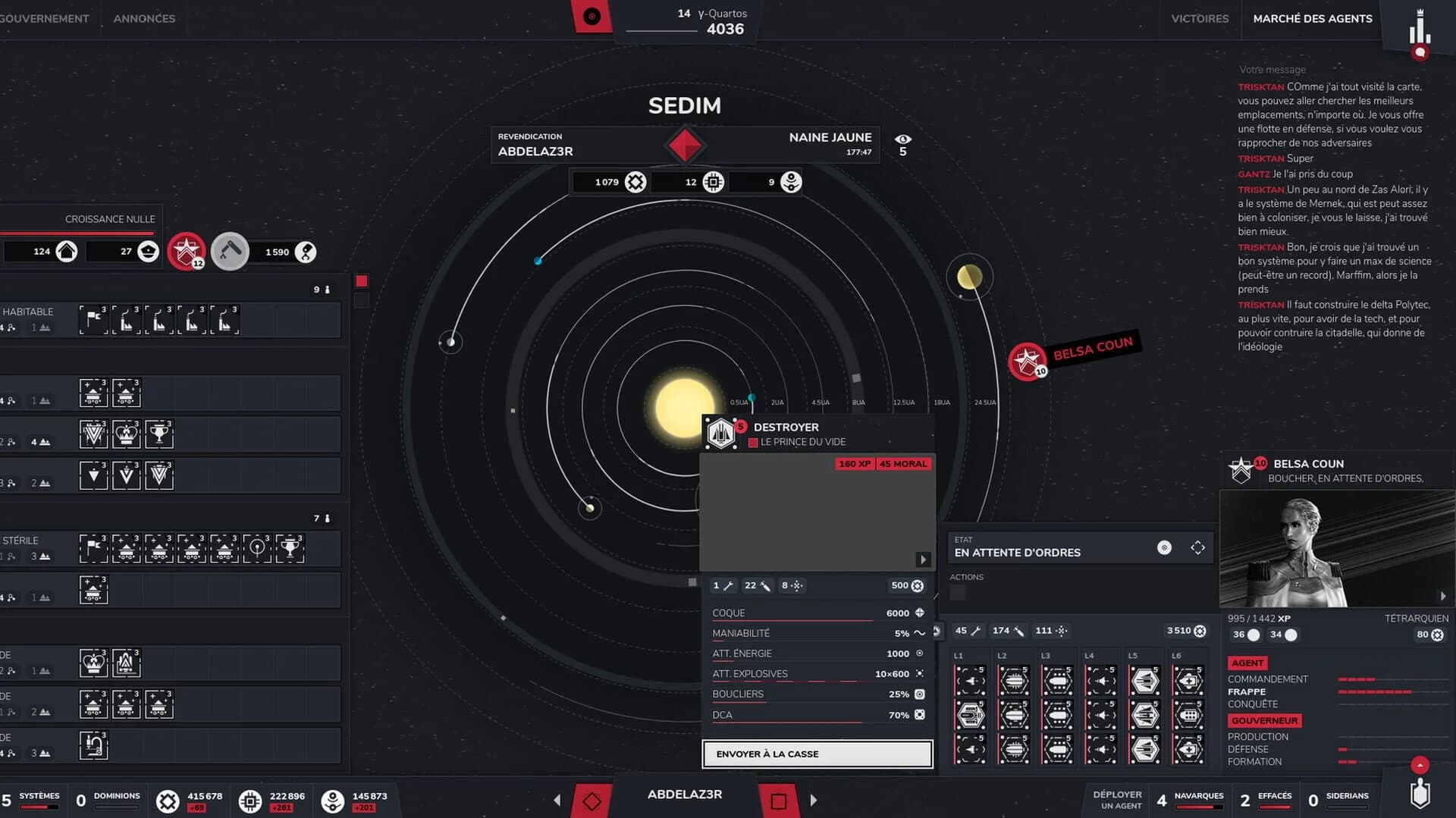Select the Gouverneur role tag
The height and width of the screenshot is (818, 1456).
pyautogui.click(x=1264, y=720)
